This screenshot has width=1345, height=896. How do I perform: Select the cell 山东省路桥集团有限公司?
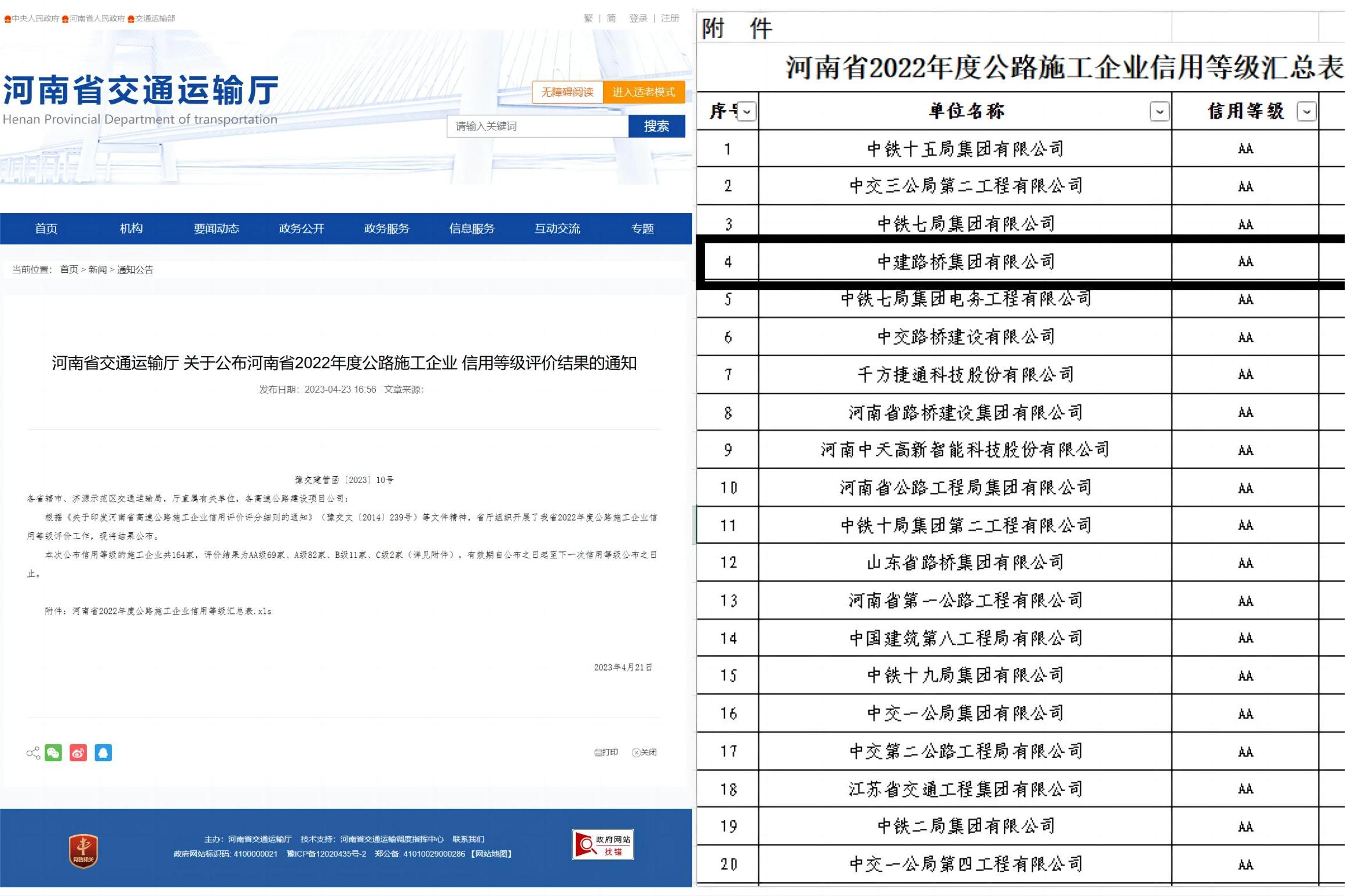[965, 562]
